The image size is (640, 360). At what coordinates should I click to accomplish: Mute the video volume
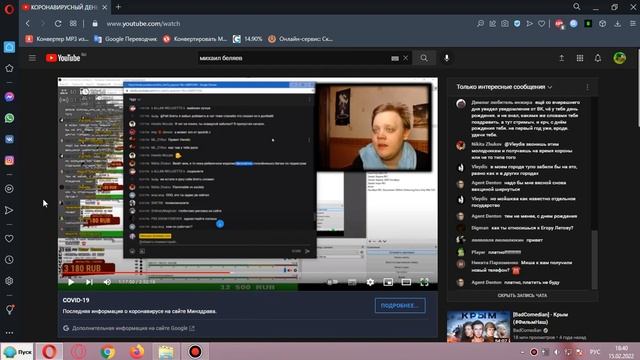click(x=107, y=282)
